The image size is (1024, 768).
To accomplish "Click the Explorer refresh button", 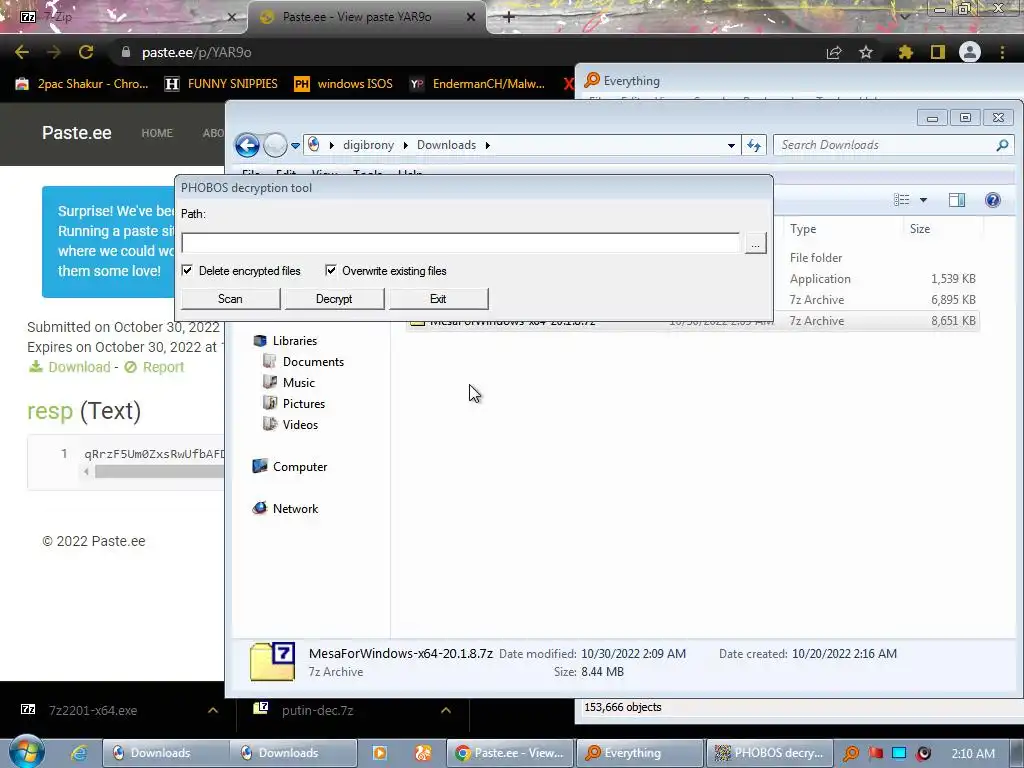I will (754, 145).
